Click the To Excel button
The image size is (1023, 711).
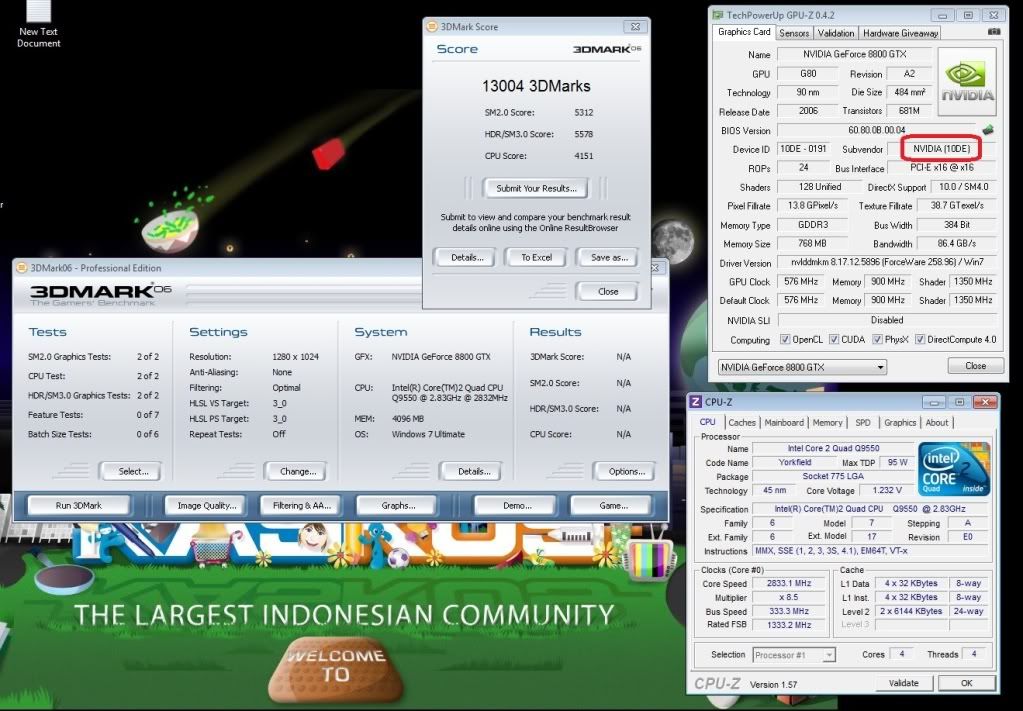point(536,258)
